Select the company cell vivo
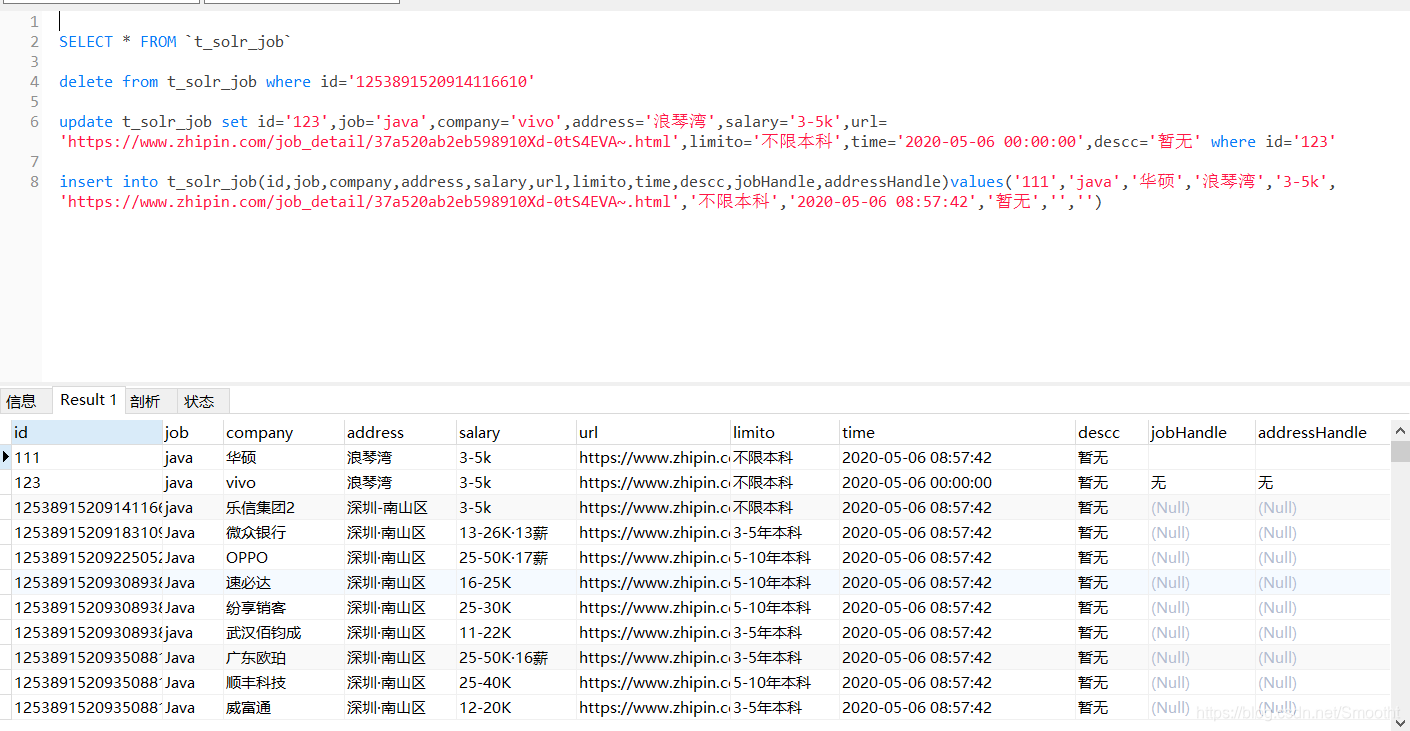 coord(284,482)
